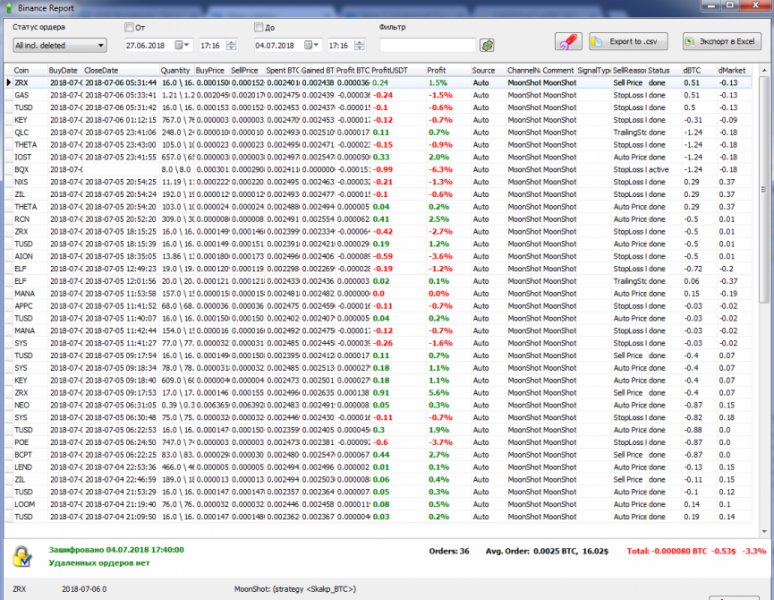Sort by the Comment column header
The width and height of the screenshot is (774, 600).
click(x=558, y=70)
